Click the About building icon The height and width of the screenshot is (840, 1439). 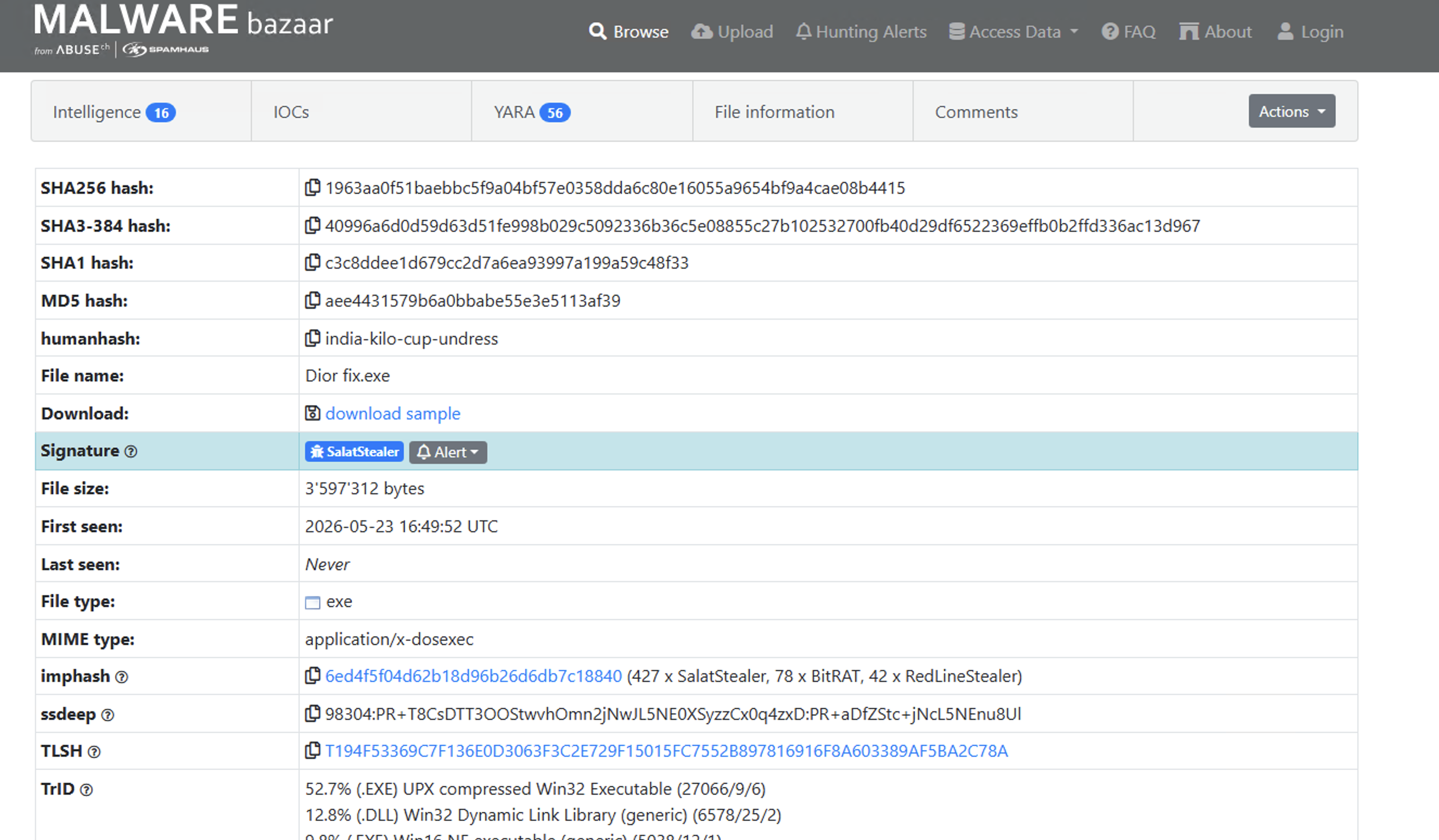point(1189,31)
